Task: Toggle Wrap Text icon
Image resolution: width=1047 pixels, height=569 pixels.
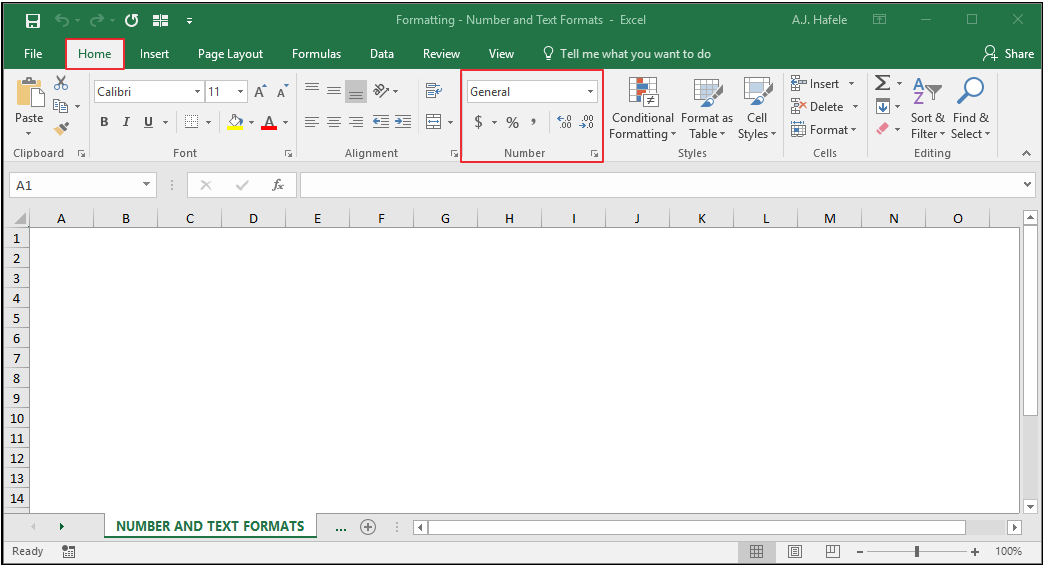Action: pyautogui.click(x=433, y=90)
